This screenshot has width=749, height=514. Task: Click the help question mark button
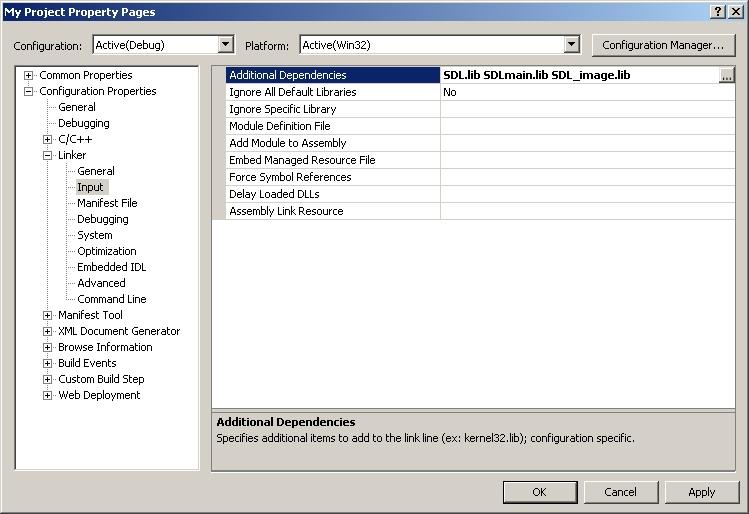[x=718, y=11]
